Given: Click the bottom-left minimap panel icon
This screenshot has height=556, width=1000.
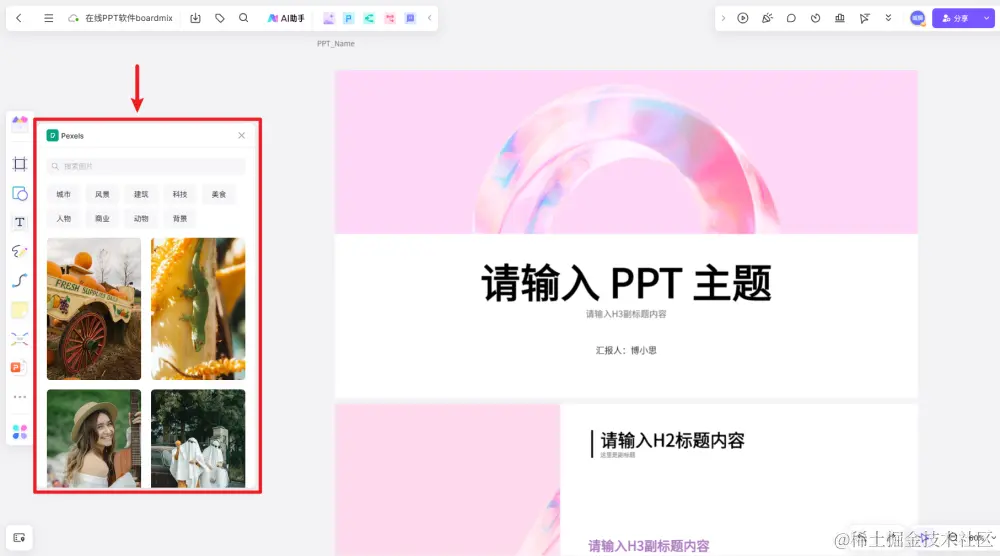Looking at the screenshot, I should (x=19, y=538).
